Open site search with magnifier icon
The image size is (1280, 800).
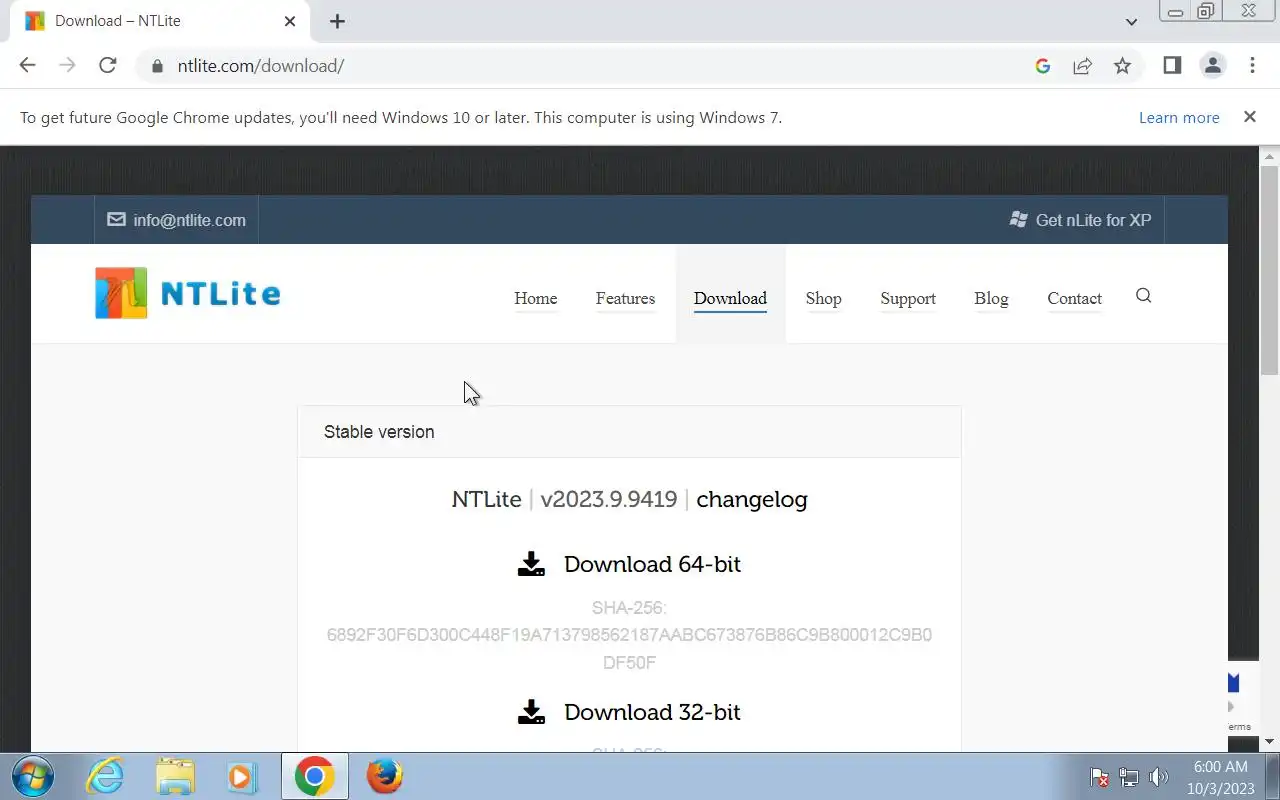coord(1144,295)
